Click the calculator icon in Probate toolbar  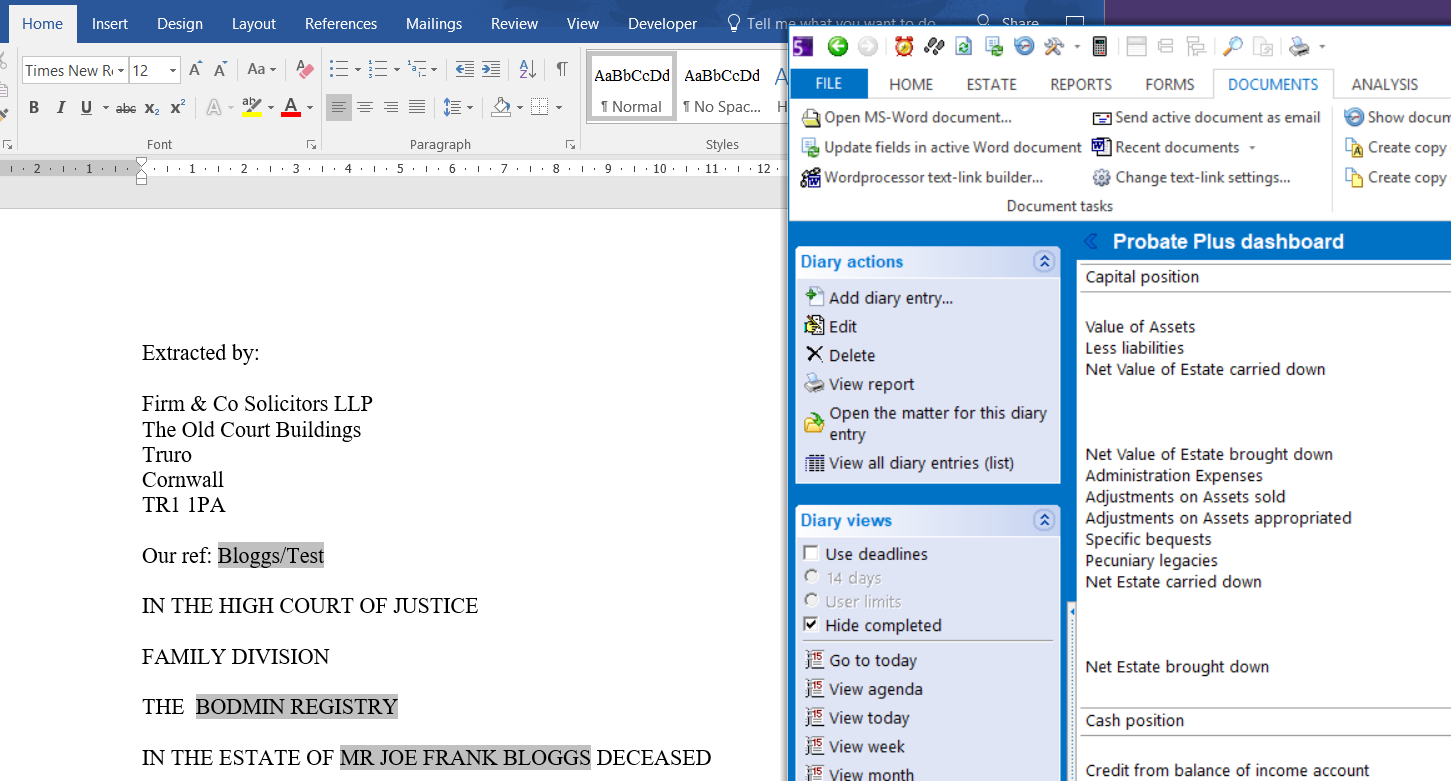point(1099,46)
